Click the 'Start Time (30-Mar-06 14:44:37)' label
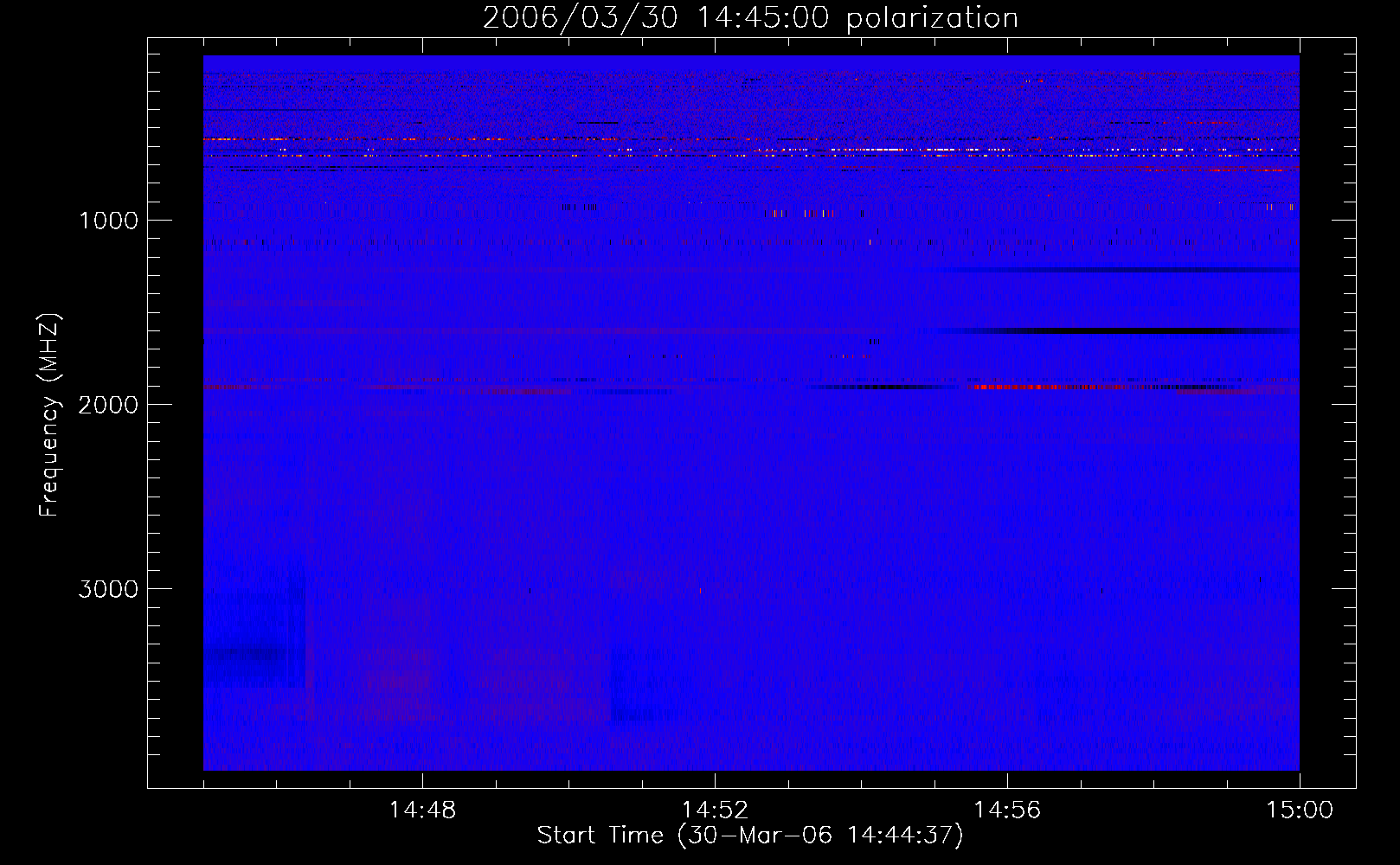 coord(750,836)
